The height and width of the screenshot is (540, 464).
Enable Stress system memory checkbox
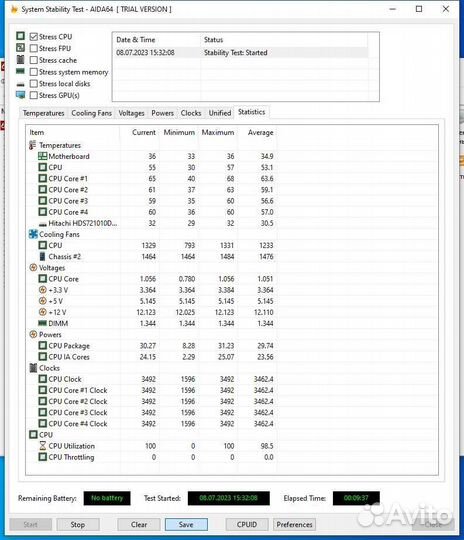pyautogui.click(x=33, y=72)
